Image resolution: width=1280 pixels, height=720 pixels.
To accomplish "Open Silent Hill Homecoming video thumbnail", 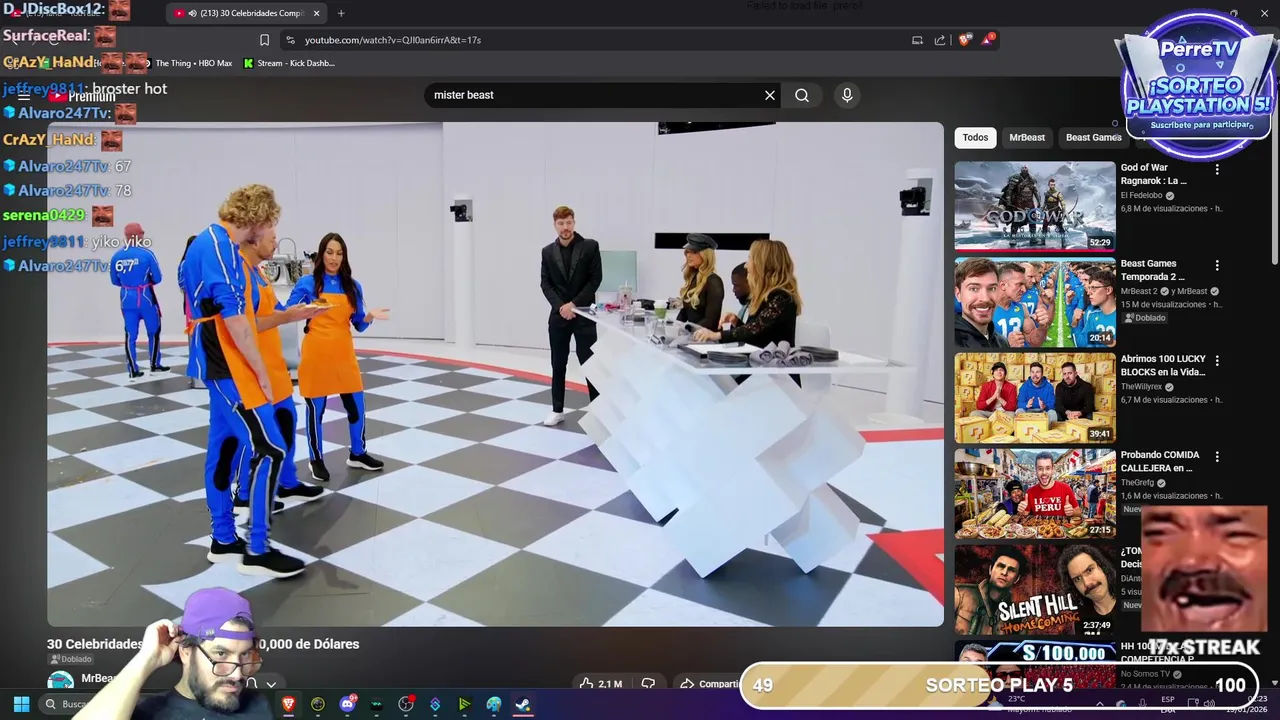I will point(1034,589).
